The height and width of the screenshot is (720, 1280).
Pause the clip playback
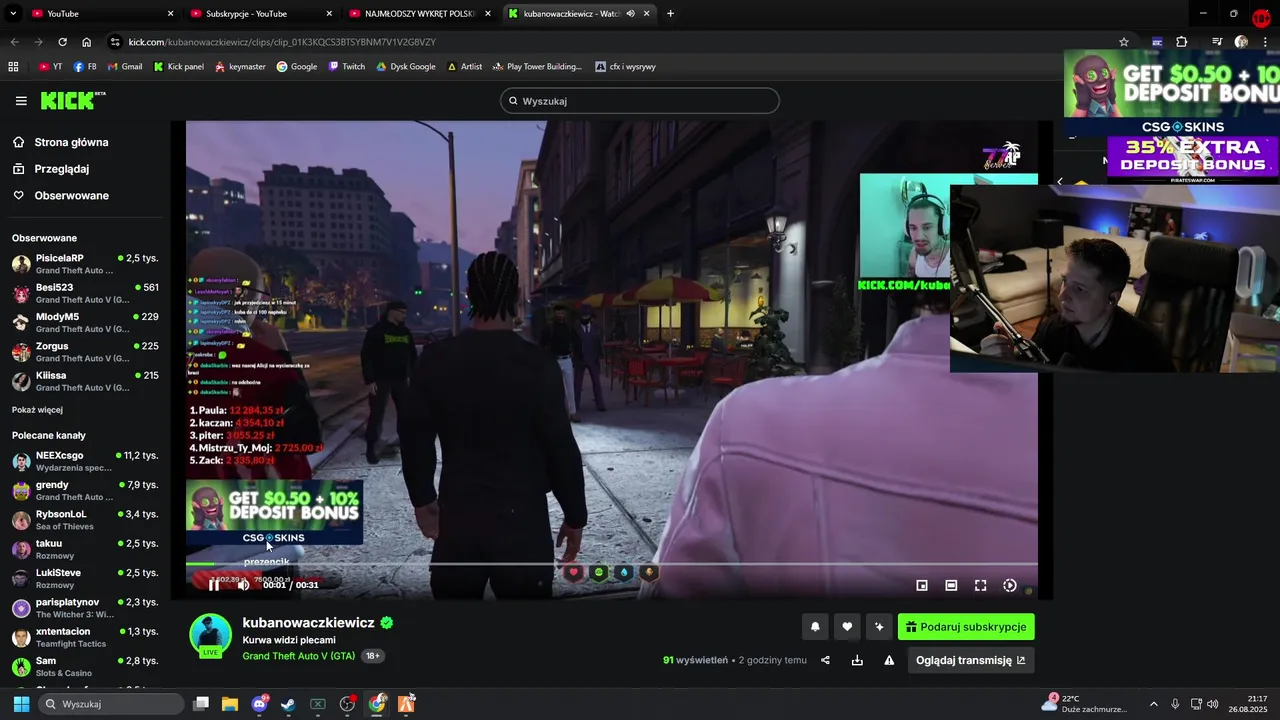pyautogui.click(x=213, y=585)
